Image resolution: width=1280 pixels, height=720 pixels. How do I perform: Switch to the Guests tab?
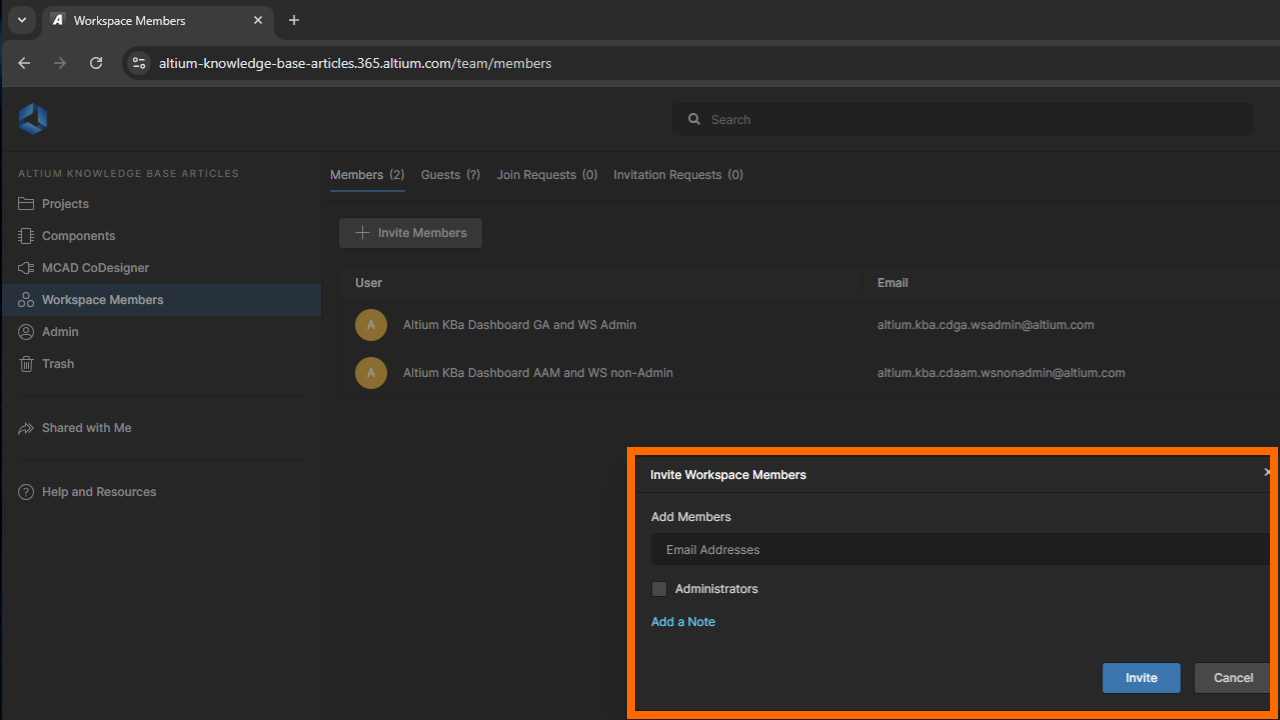coord(450,175)
